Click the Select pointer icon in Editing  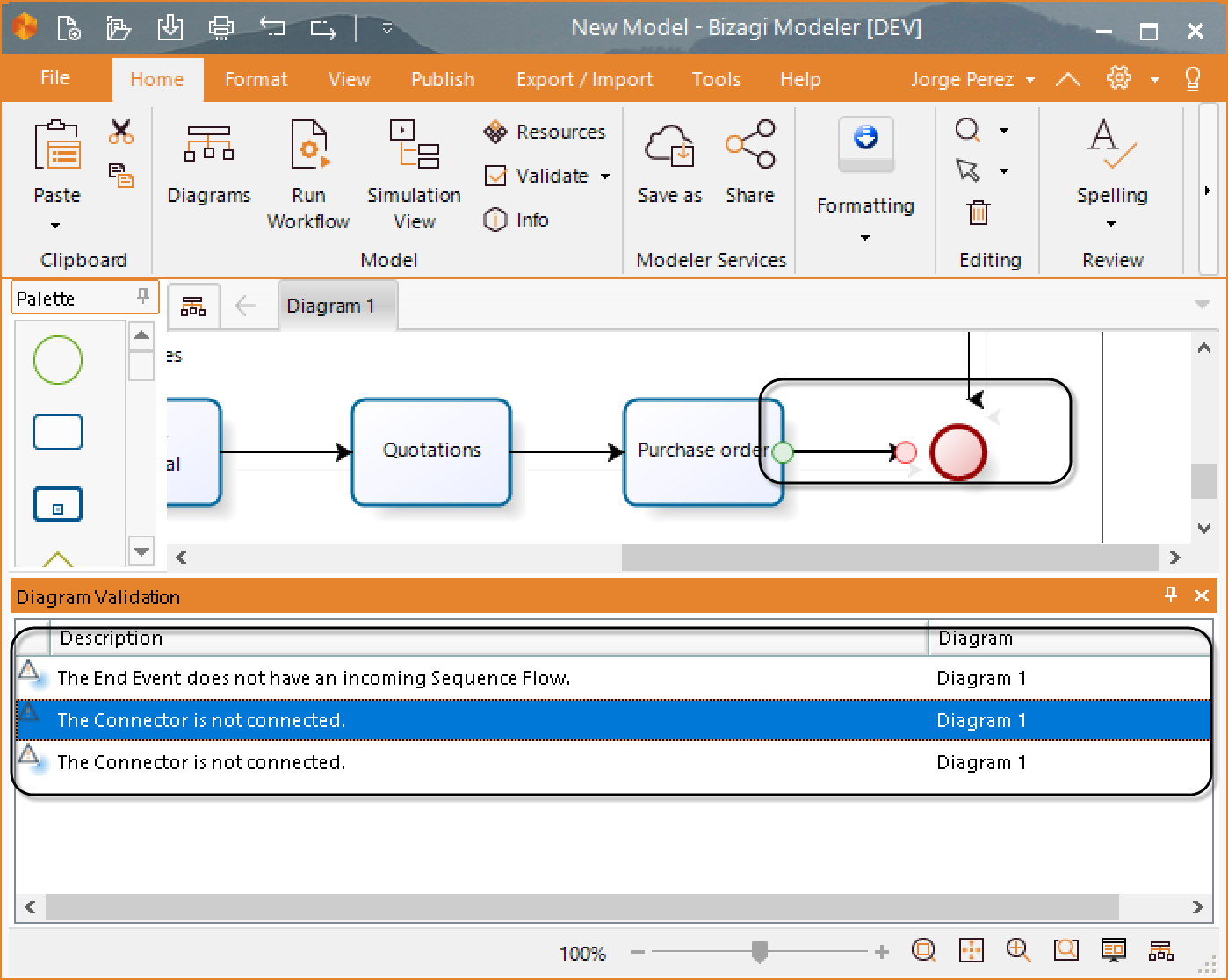[968, 170]
